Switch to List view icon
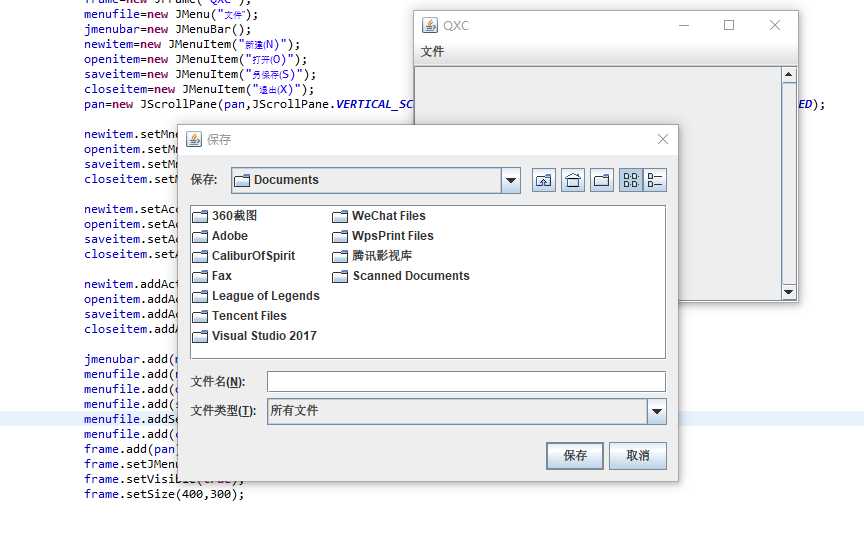Viewport: 864px width, 535px height. click(x=630, y=180)
